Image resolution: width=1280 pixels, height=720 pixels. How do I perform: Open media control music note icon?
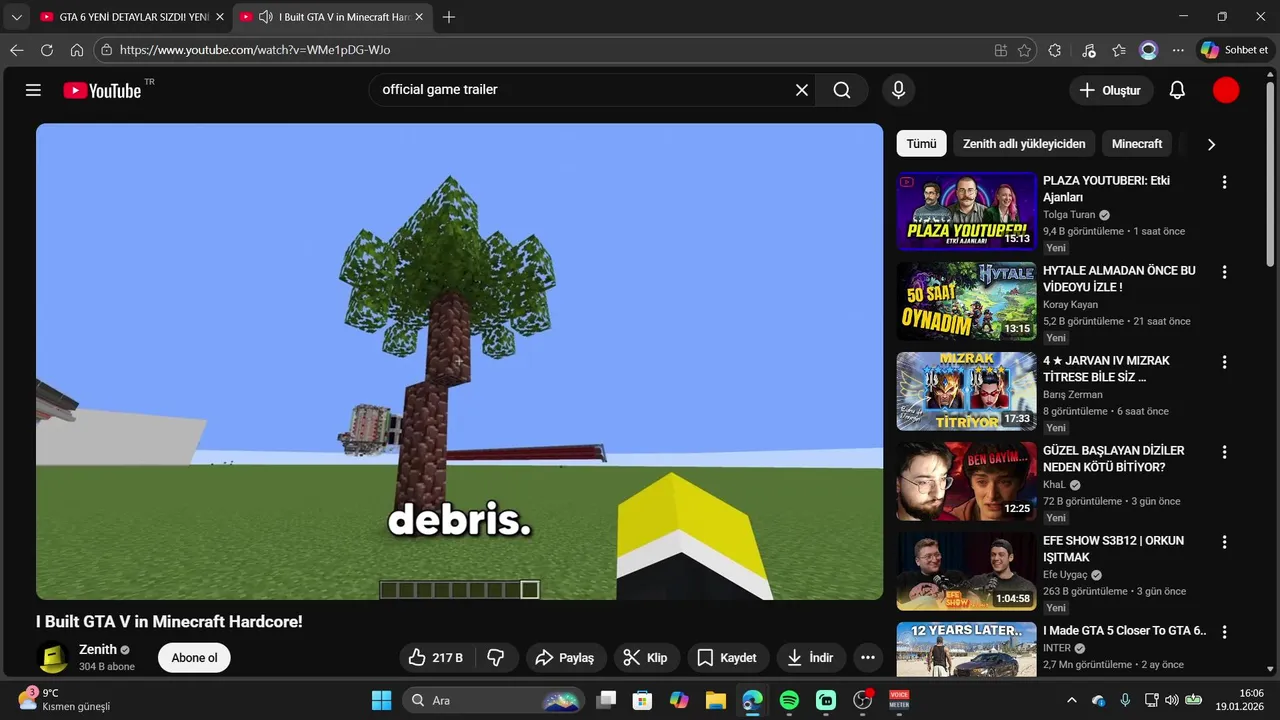[x=1089, y=50]
